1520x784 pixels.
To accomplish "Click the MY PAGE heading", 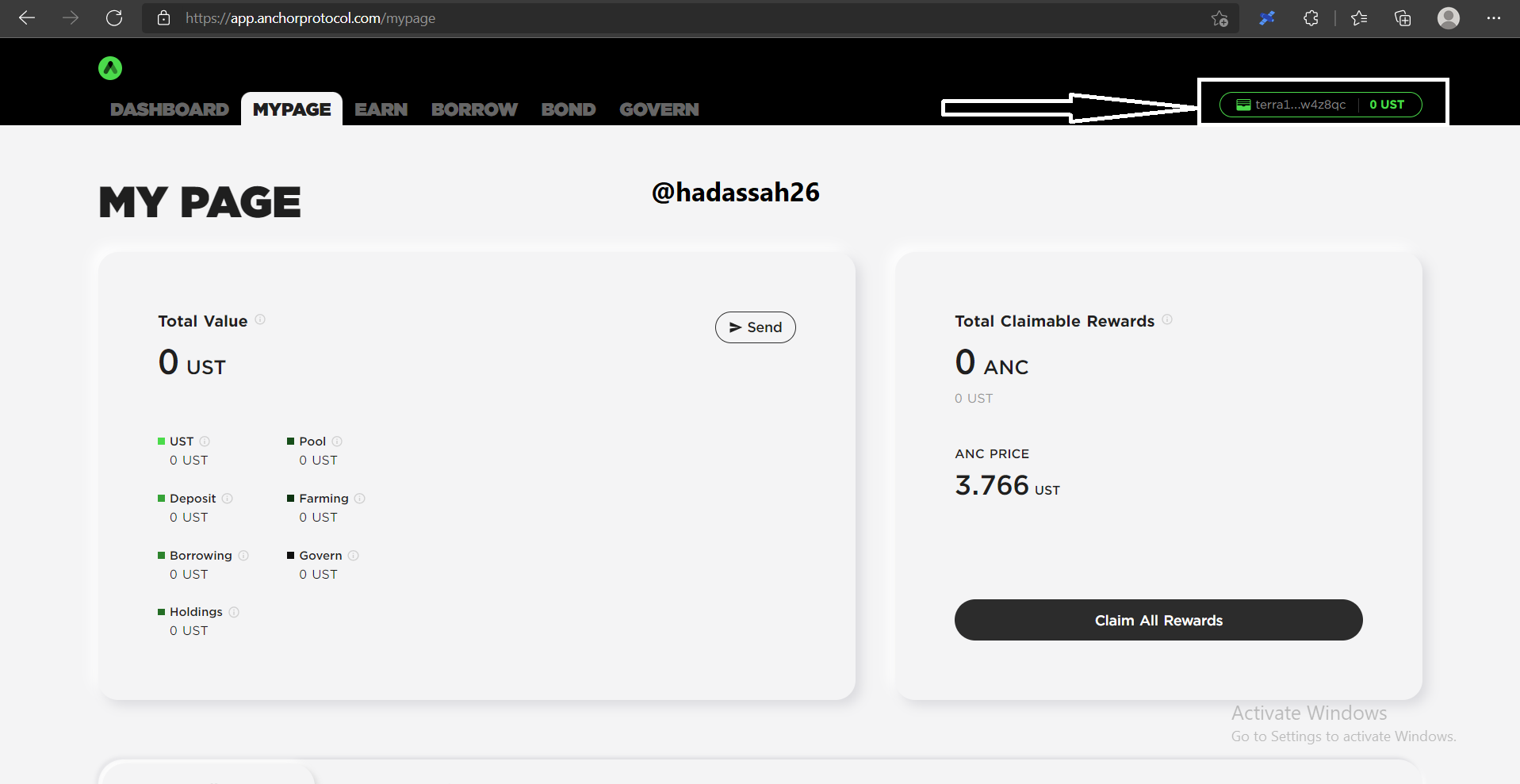I will pyautogui.click(x=200, y=202).
